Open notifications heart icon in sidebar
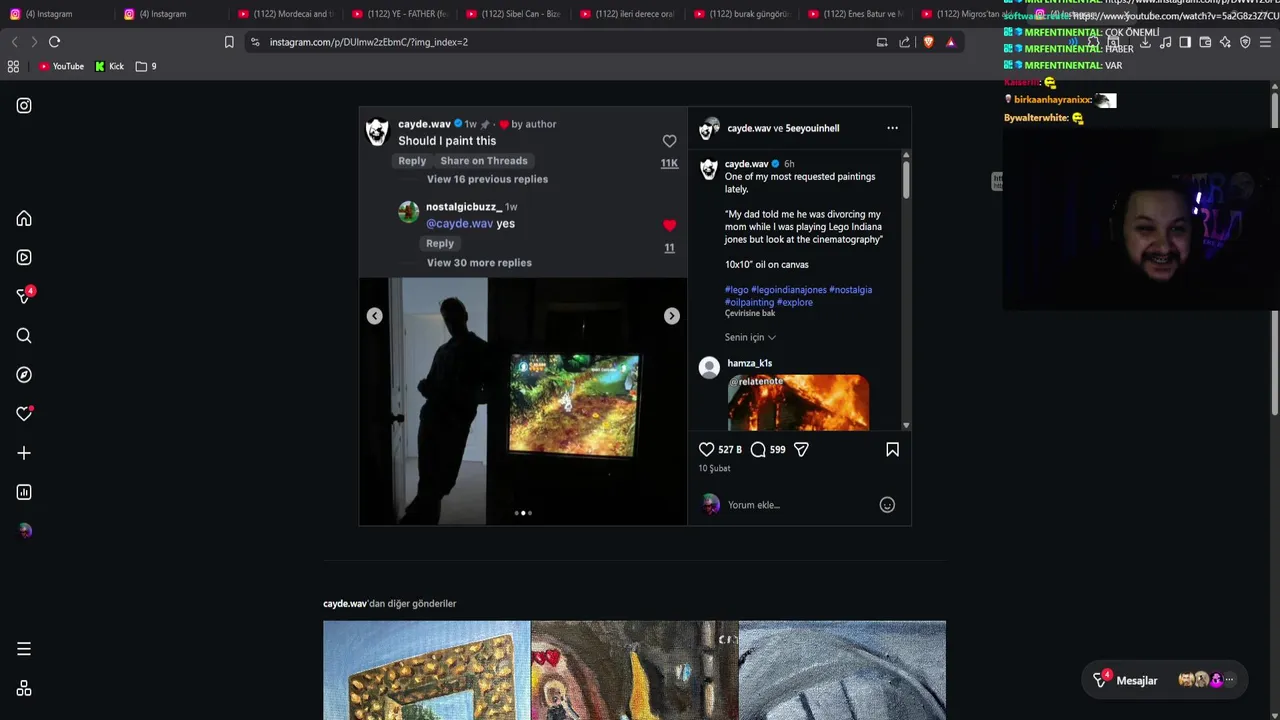 click(25, 414)
